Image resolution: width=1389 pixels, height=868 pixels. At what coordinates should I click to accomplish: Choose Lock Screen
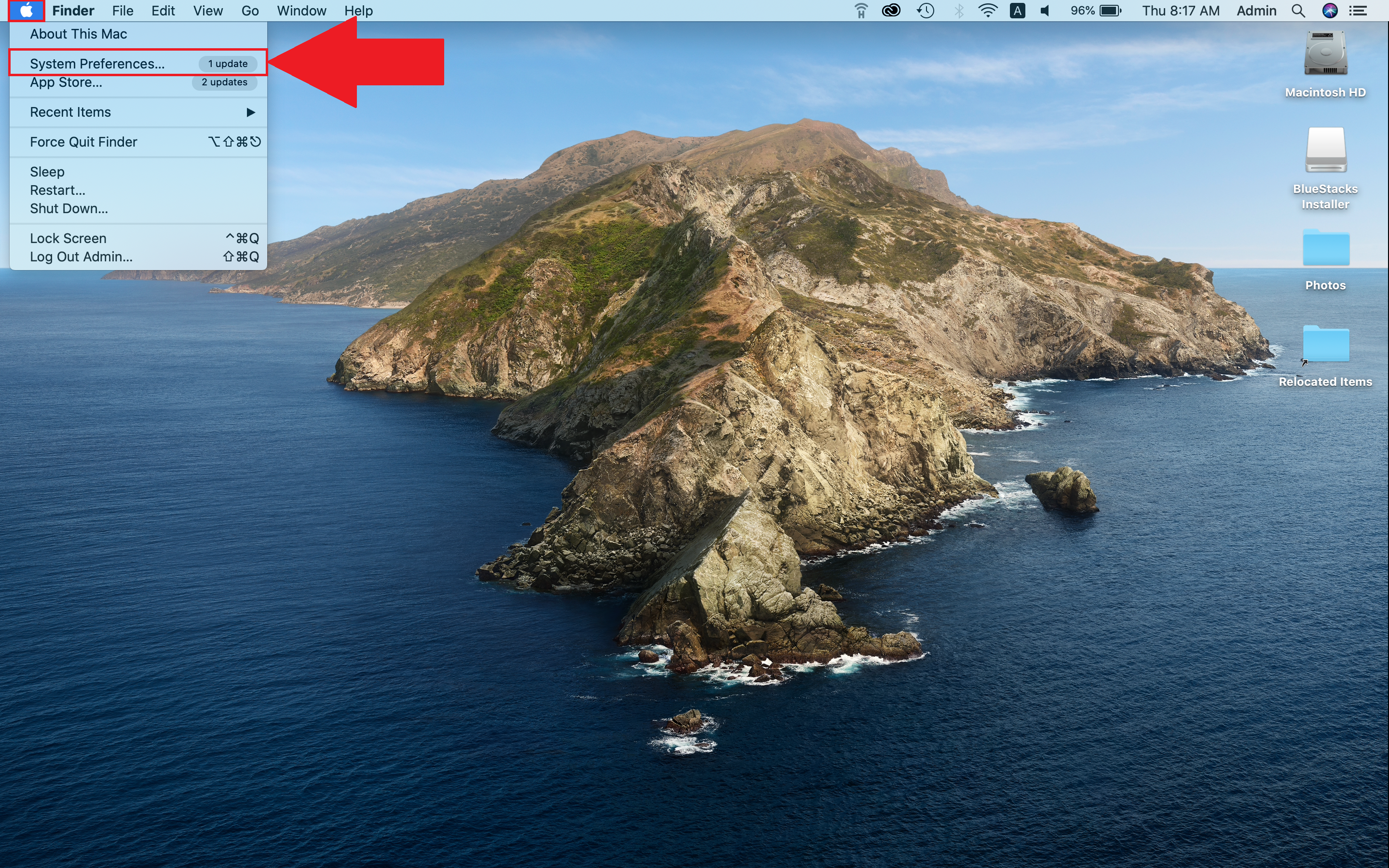[138, 238]
